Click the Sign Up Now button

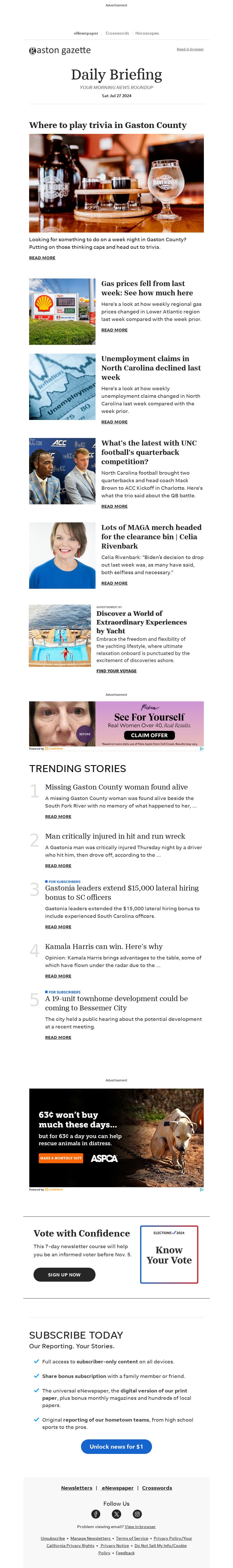tap(64, 1274)
